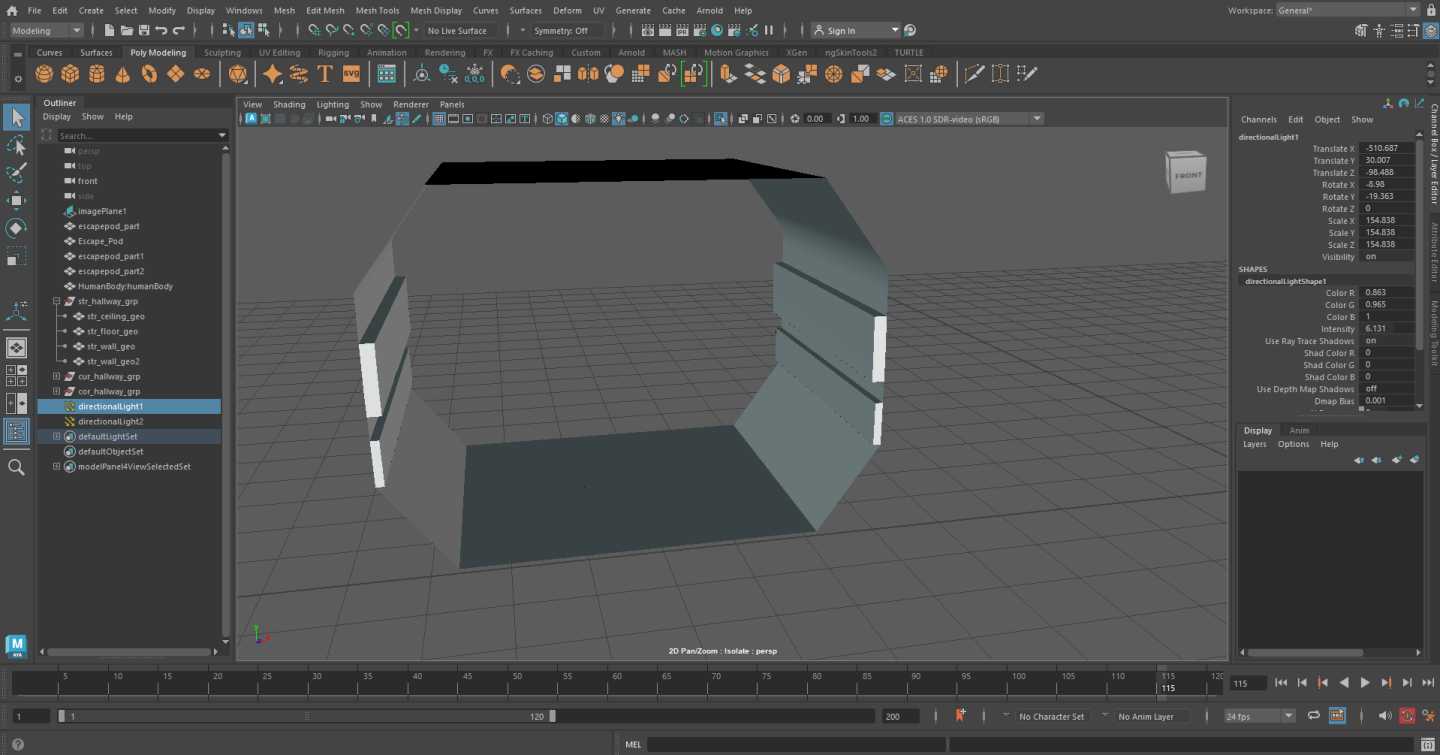This screenshot has height=755, width=1440.
Task: Create a polygon cylinder from the shelf
Action: (96, 74)
